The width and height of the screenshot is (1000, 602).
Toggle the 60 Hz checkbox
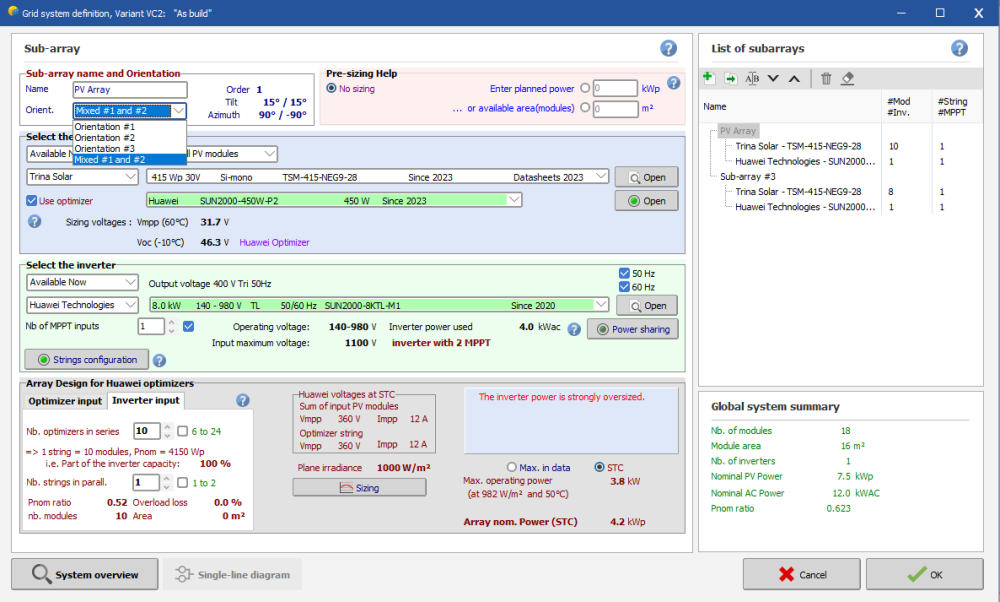624,287
